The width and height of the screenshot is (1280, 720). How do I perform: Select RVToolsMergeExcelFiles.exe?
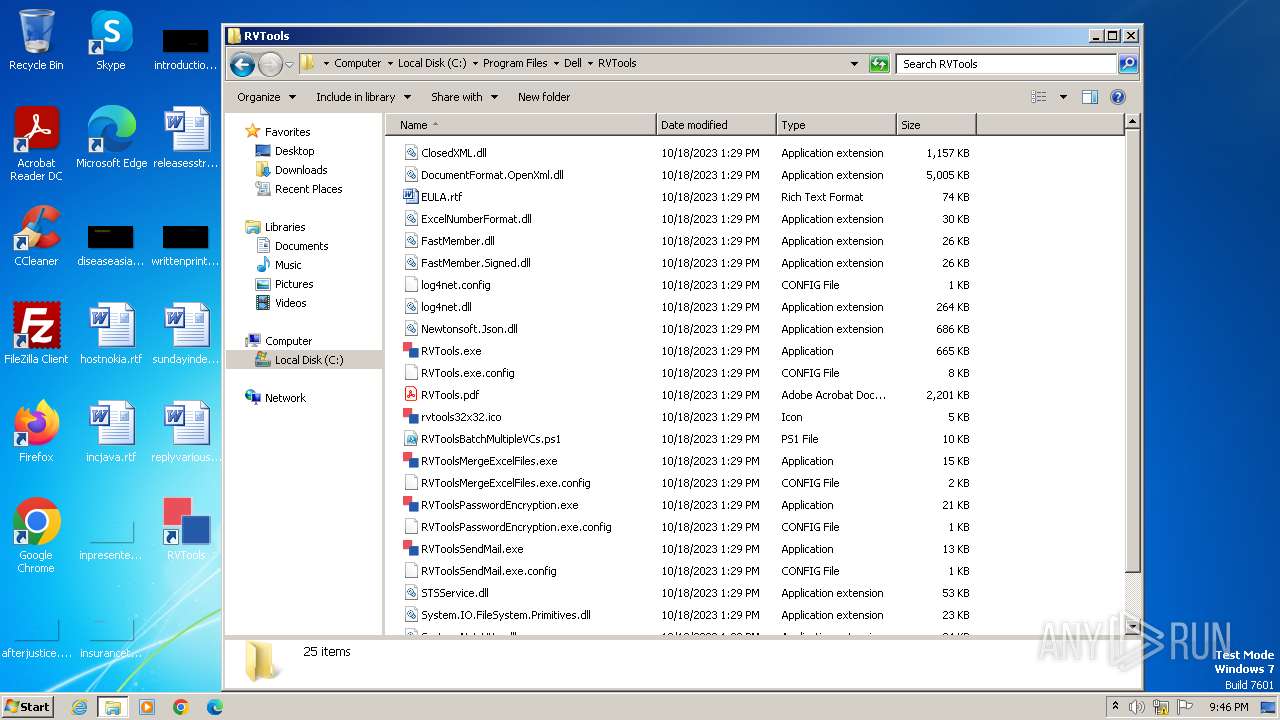point(489,461)
